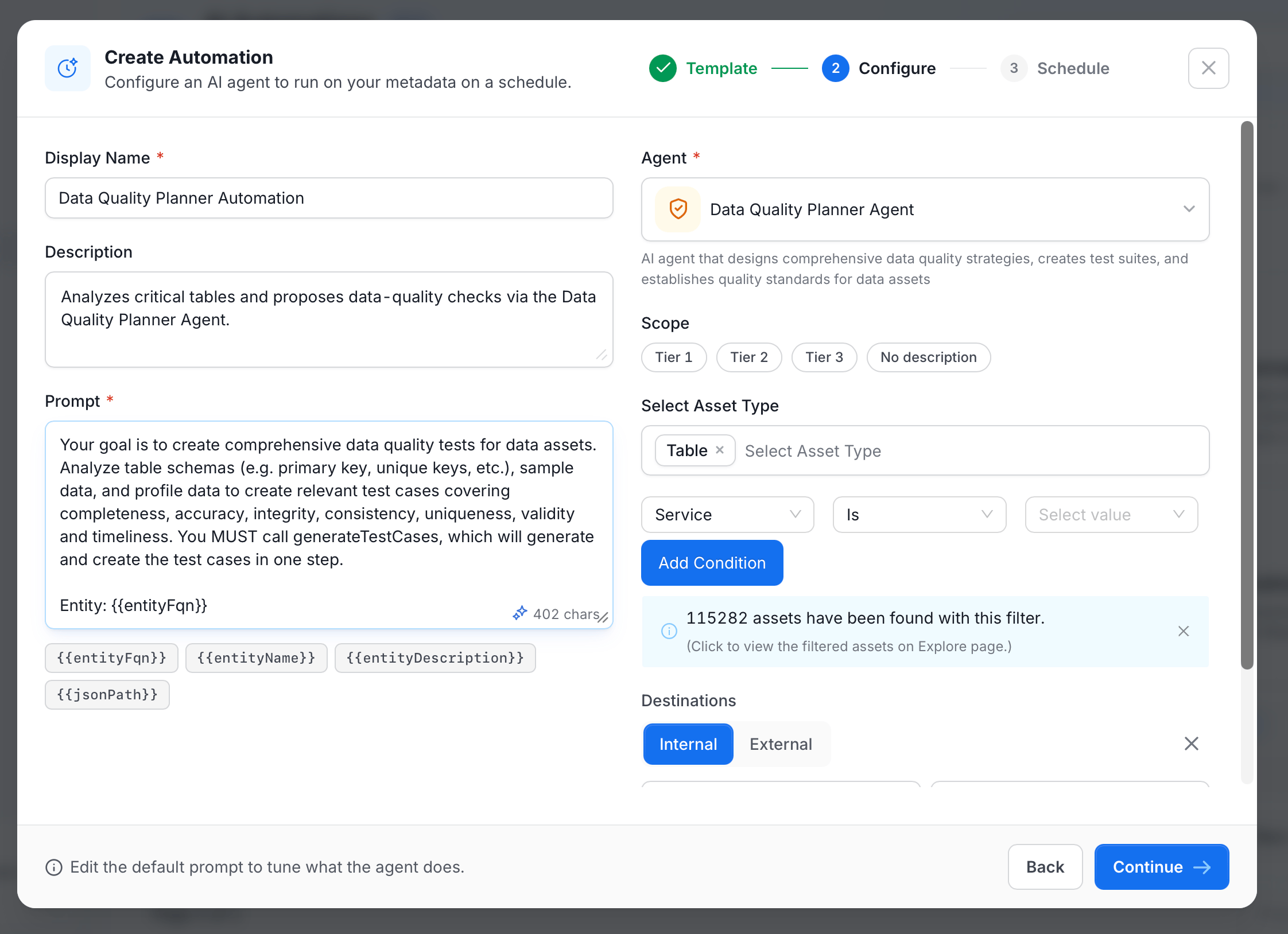Image resolution: width=1288 pixels, height=934 pixels.
Task: Click the 'Scope' heading
Action: point(665,323)
